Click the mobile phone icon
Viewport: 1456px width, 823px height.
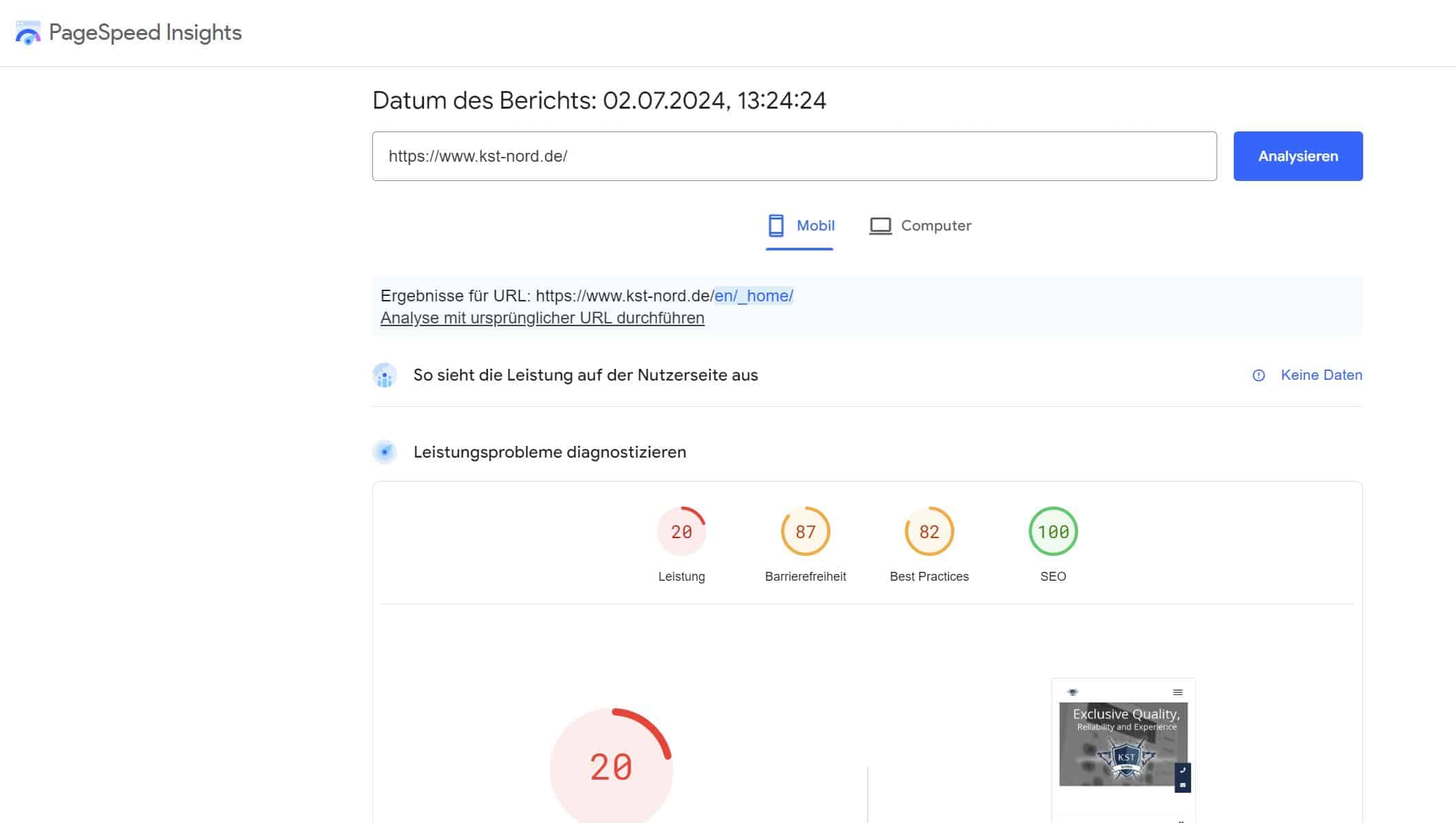pyautogui.click(x=776, y=226)
